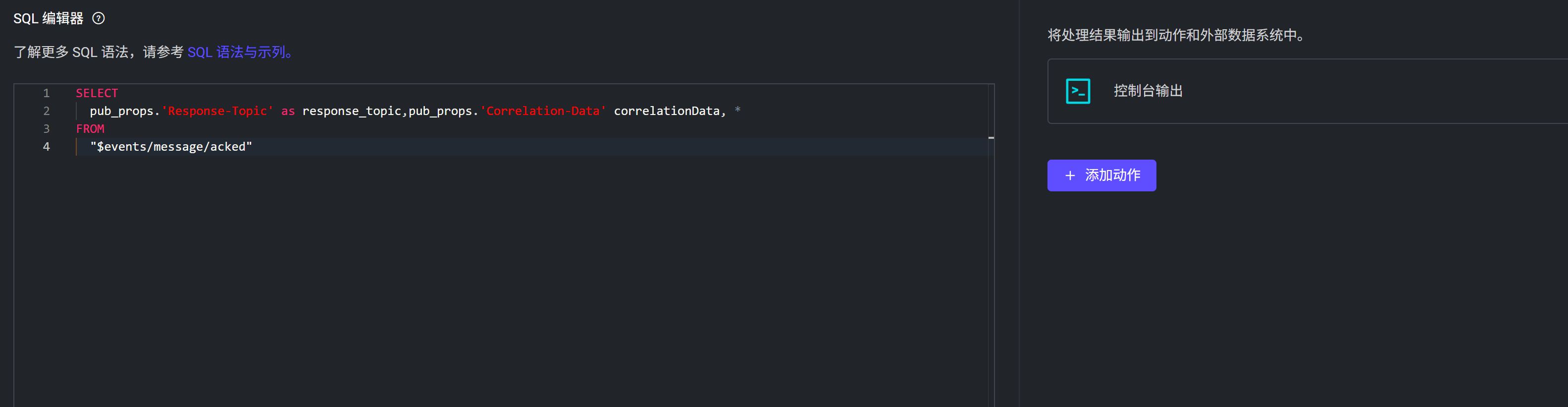Click line number 2 in editor gutter
The height and width of the screenshot is (407, 1568).
tap(46, 111)
